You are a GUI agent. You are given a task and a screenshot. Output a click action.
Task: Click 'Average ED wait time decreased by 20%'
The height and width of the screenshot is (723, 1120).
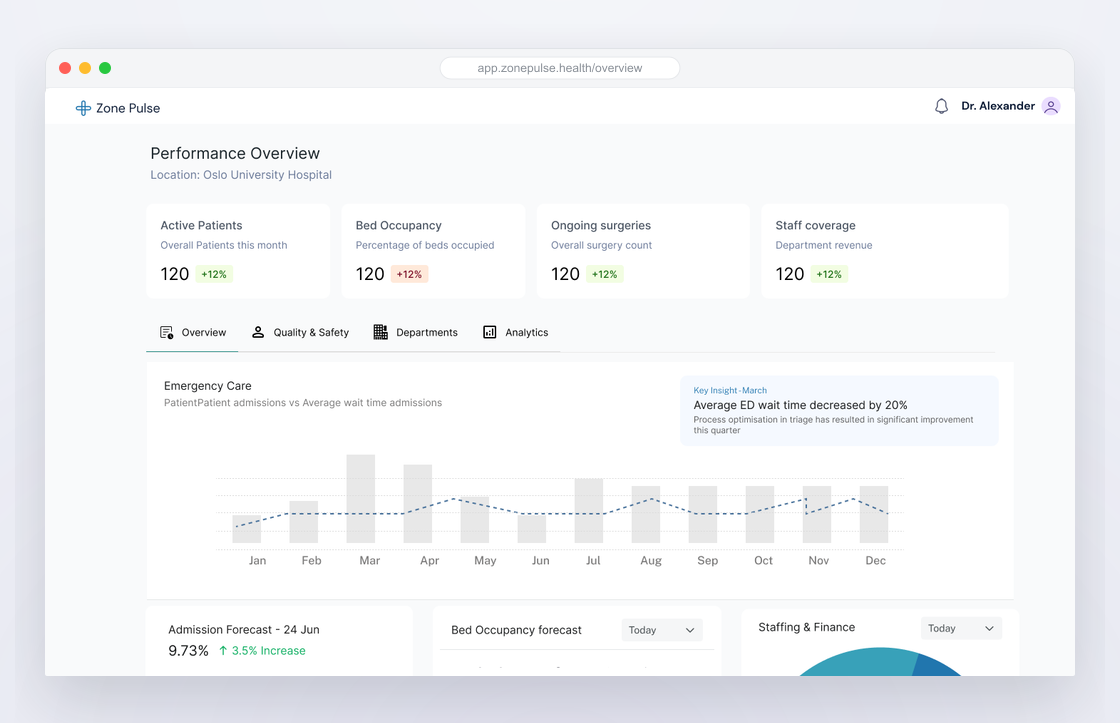[x=800, y=404]
